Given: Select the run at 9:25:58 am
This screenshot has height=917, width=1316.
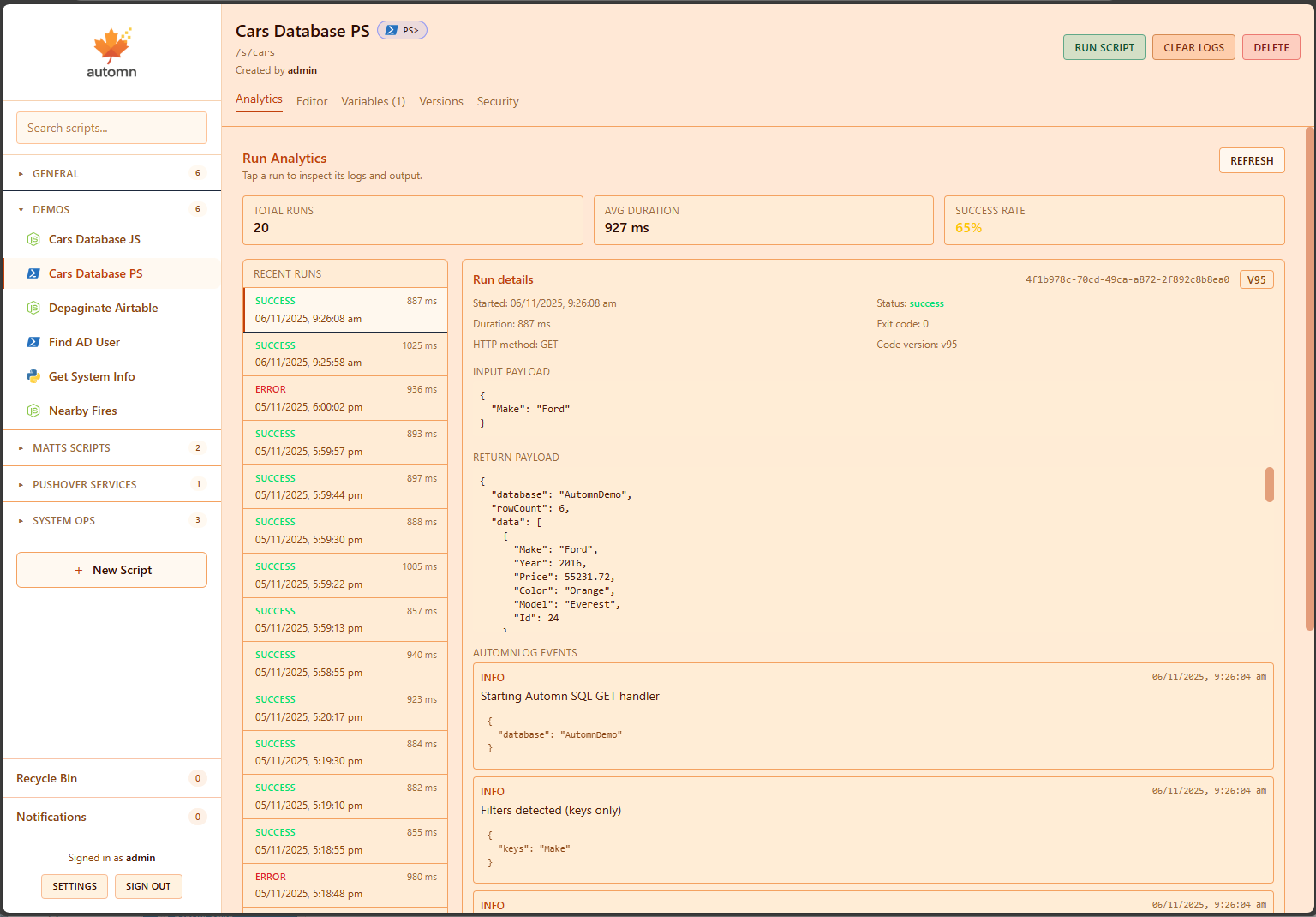Looking at the screenshot, I should [345, 354].
